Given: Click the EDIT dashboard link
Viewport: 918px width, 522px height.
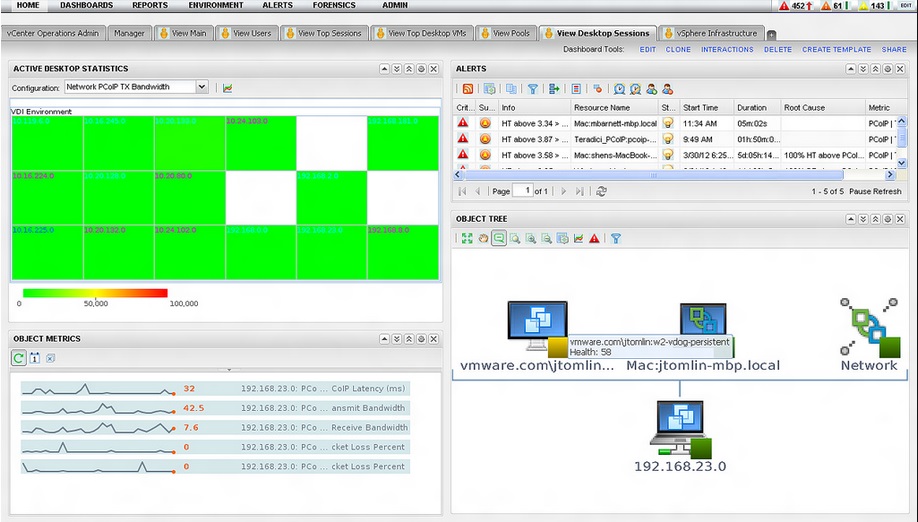Looking at the screenshot, I should [x=648, y=50].
